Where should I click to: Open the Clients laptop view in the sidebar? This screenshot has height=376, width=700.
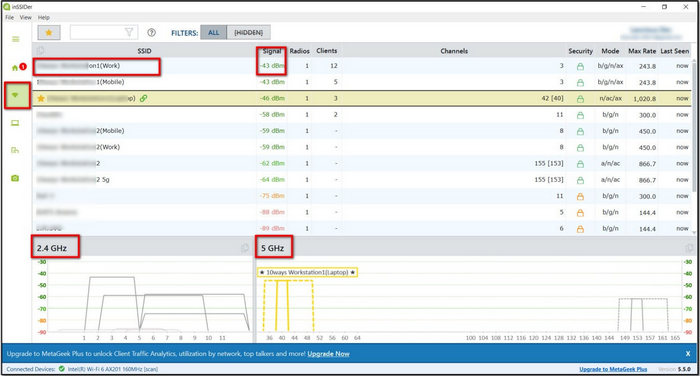click(15, 123)
